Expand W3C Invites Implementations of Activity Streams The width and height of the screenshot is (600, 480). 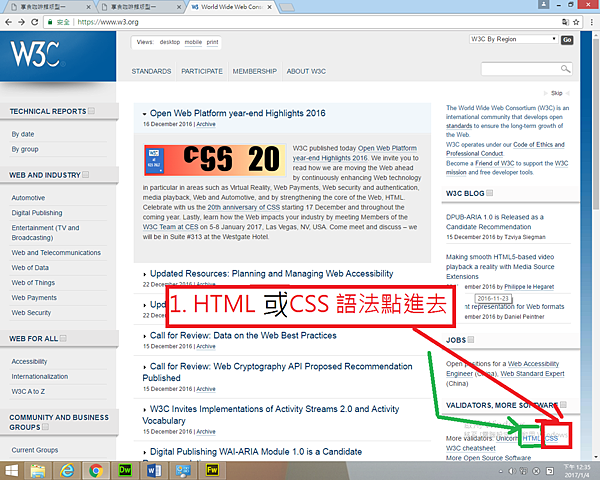coord(145,410)
